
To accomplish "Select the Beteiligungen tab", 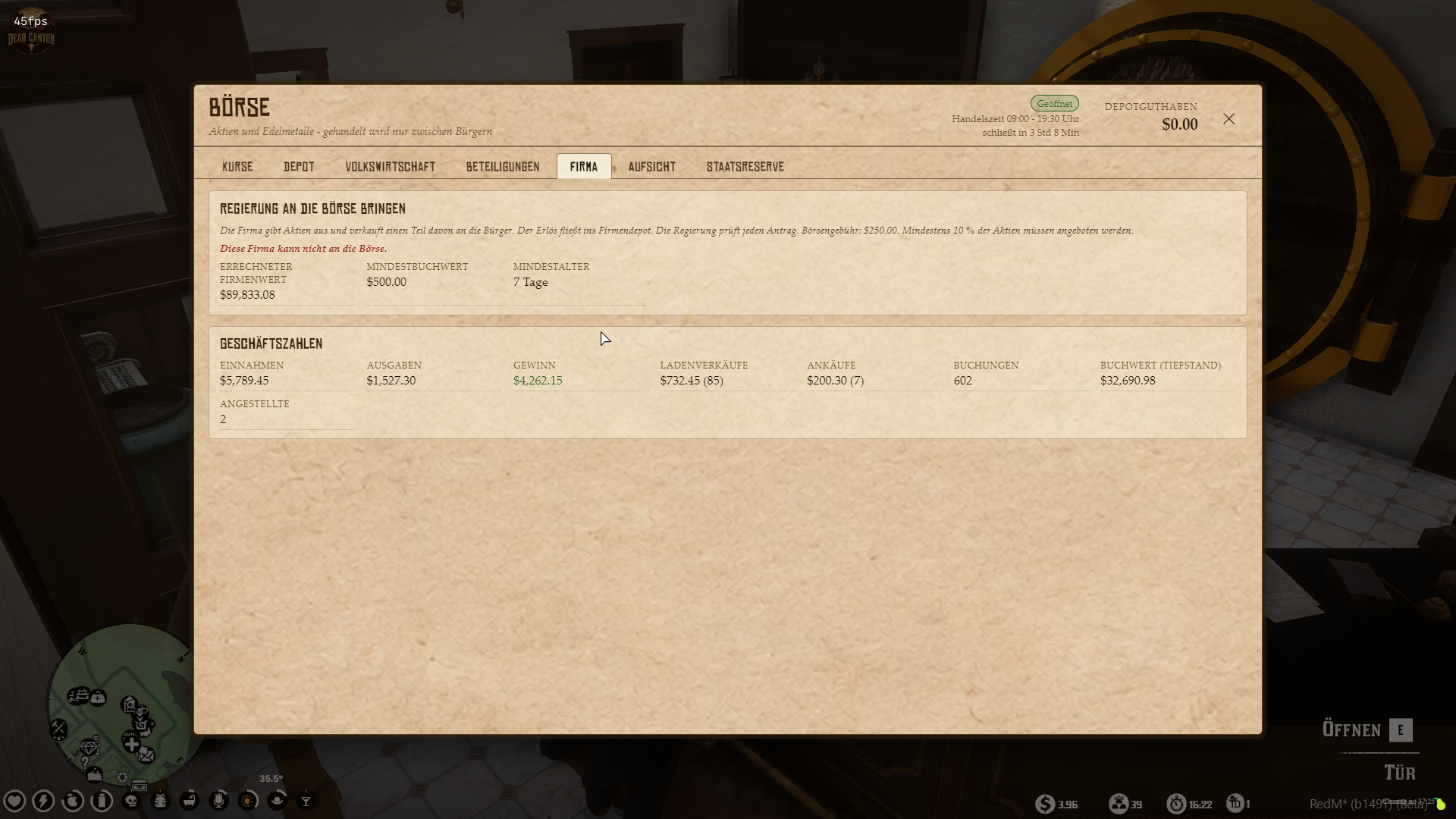I will pyautogui.click(x=503, y=167).
